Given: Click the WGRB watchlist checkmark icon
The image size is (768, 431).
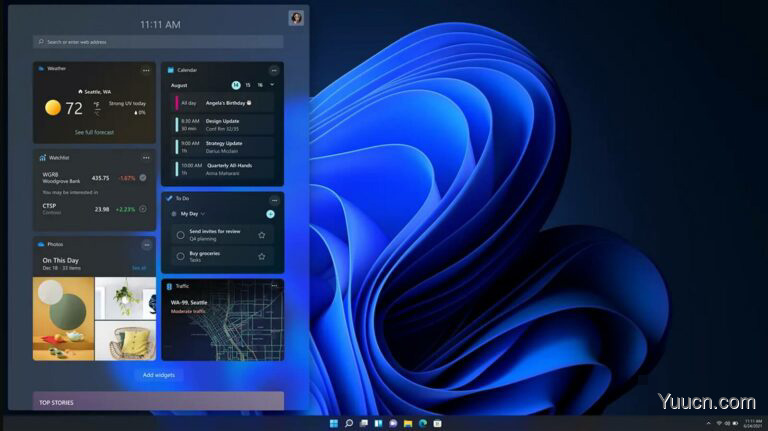Looking at the screenshot, I should pyautogui.click(x=143, y=178).
